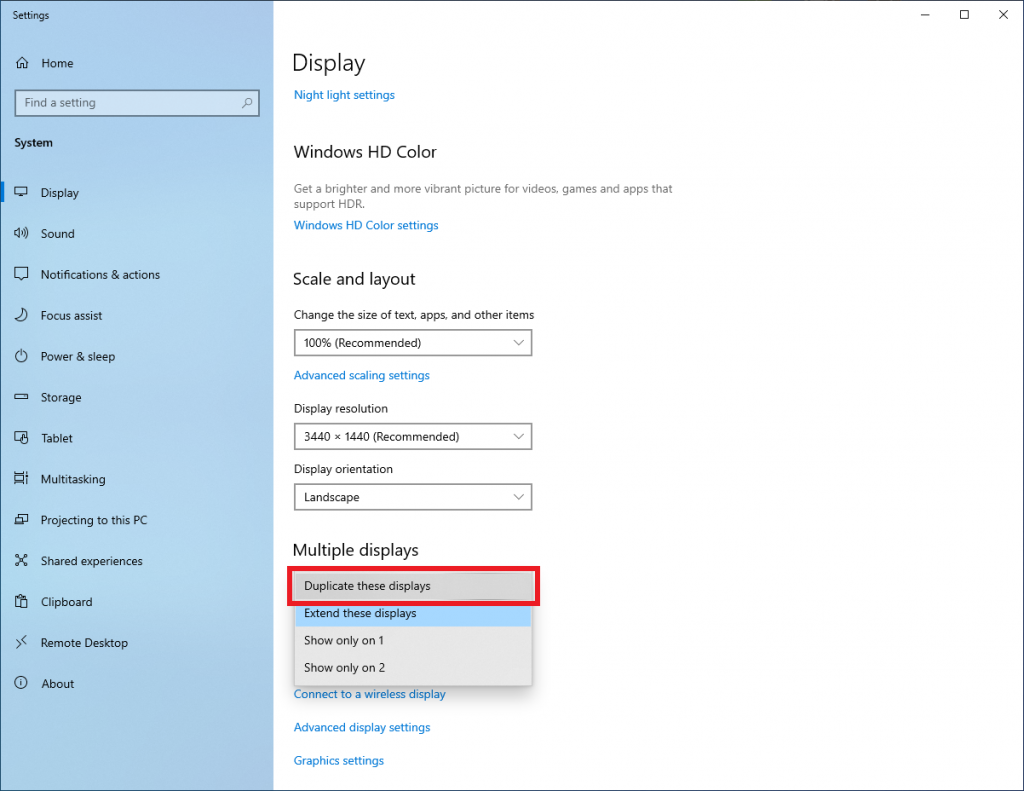
Task: Click the search magnifier icon
Action: 247,103
